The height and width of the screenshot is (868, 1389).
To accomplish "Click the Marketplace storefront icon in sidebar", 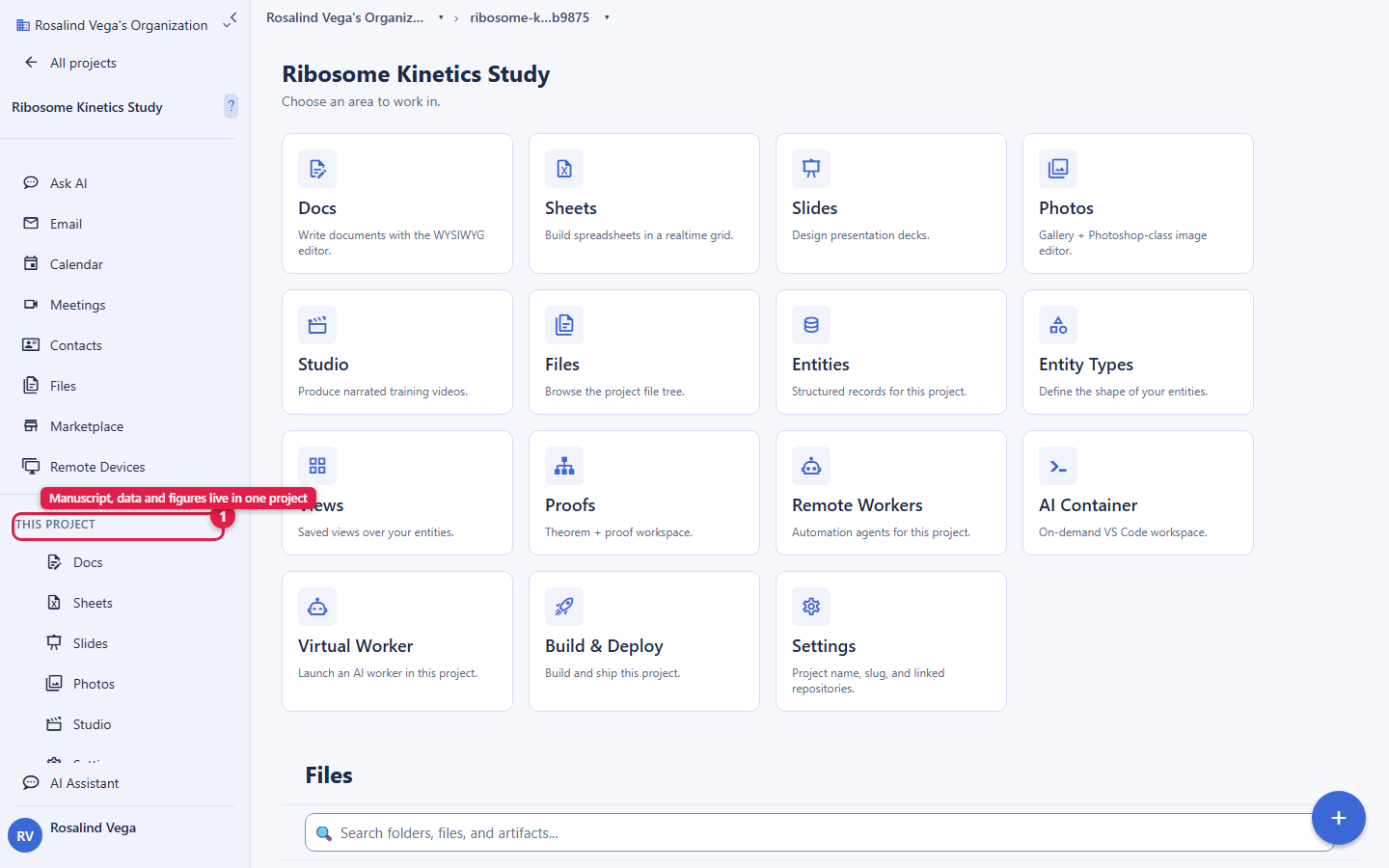I will [31, 425].
